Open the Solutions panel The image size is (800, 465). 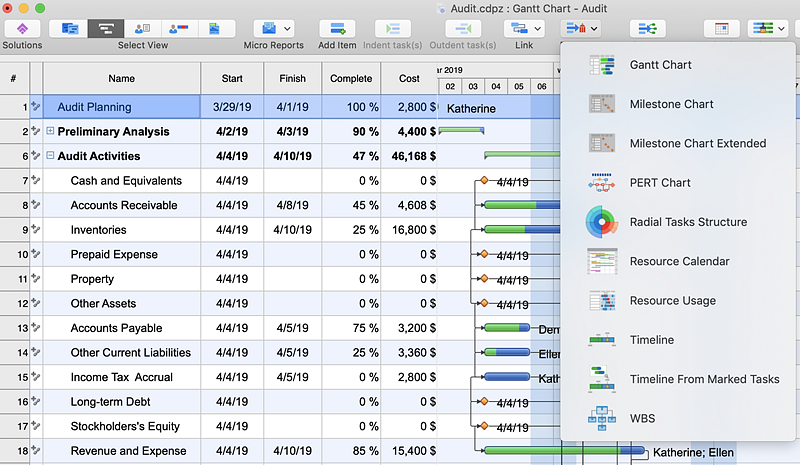point(22,29)
